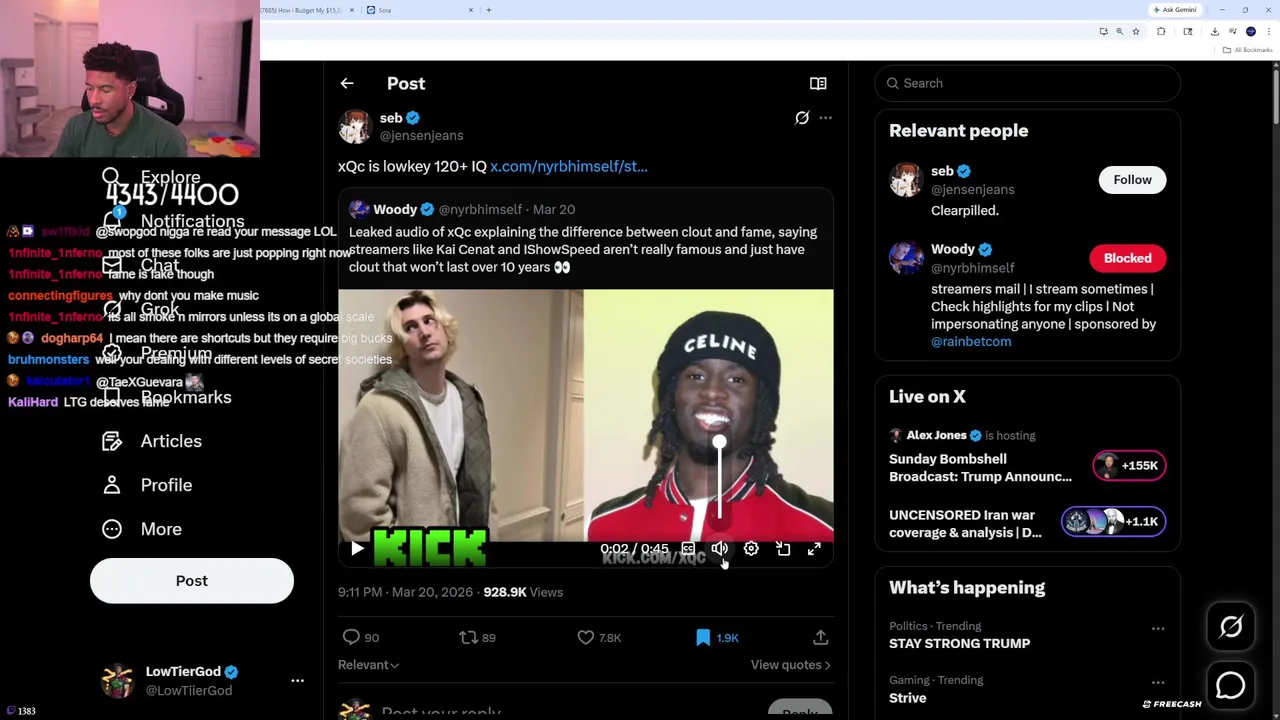Image resolution: width=1280 pixels, height=720 pixels.
Task: Go back with the Post header arrow
Action: [347, 84]
